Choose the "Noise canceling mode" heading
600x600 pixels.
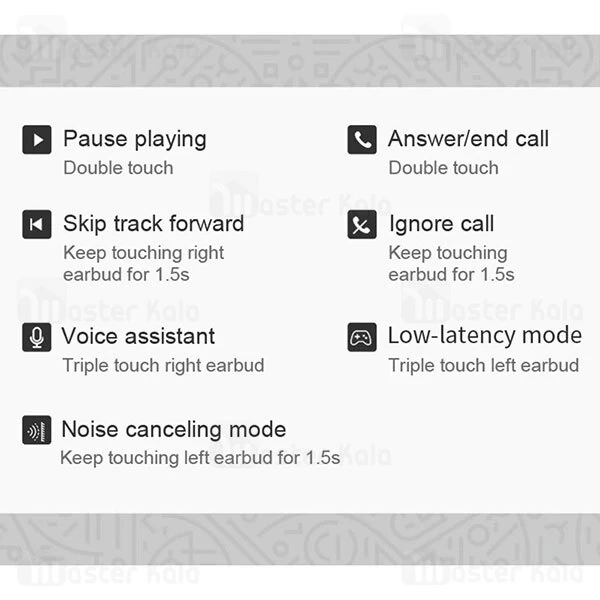pos(174,429)
